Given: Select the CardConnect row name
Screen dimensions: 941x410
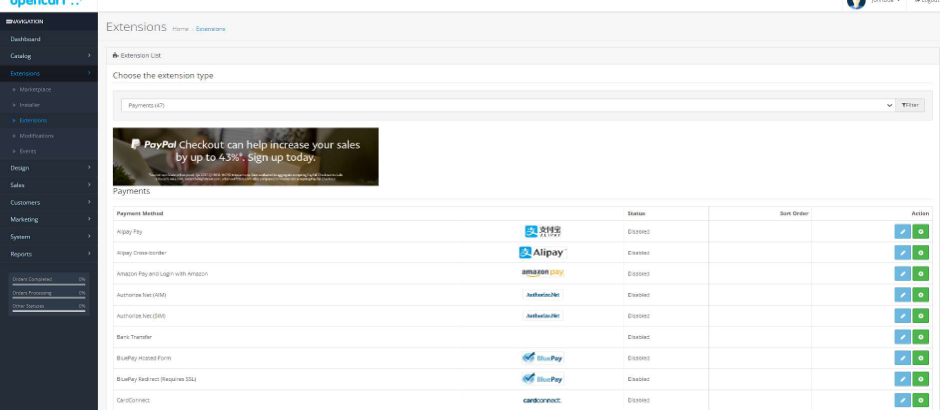Looking at the screenshot, I should tap(133, 400).
